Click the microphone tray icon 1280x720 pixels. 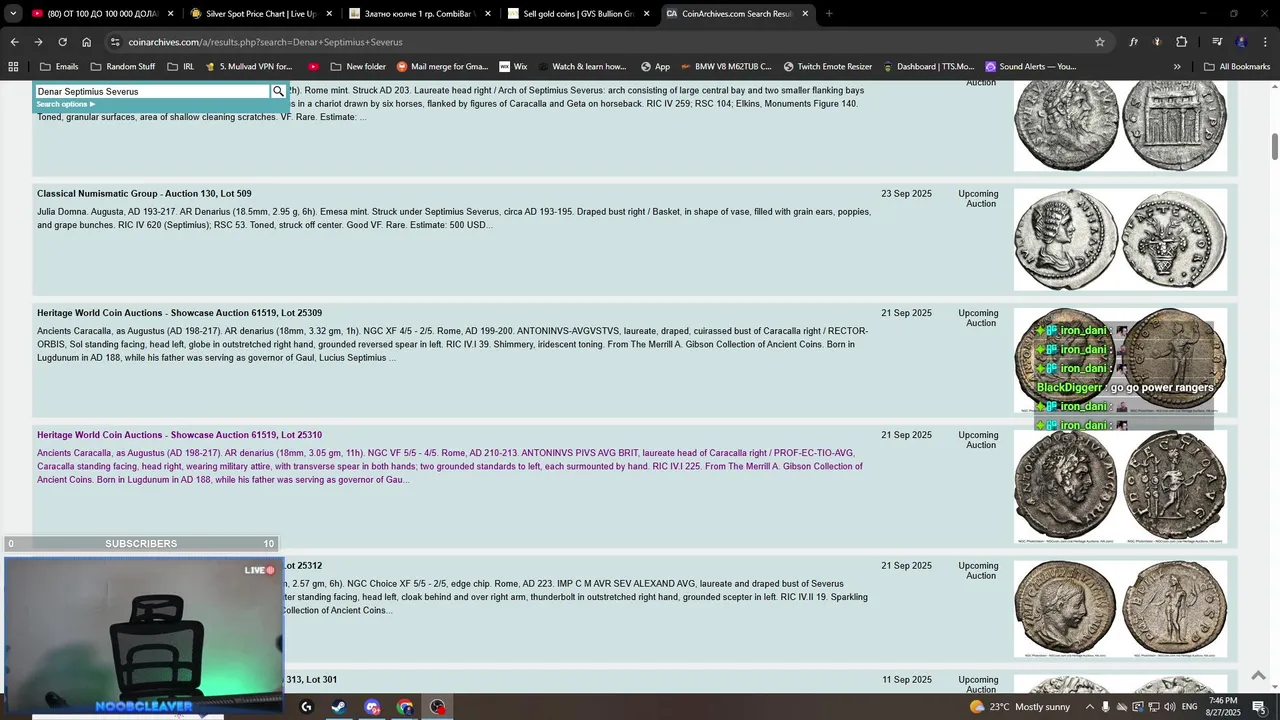click(1105, 707)
